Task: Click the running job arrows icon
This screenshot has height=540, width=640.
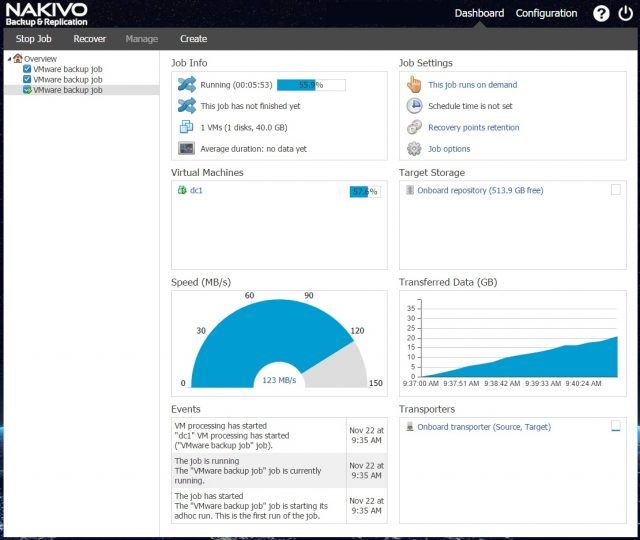Action: click(187, 84)
